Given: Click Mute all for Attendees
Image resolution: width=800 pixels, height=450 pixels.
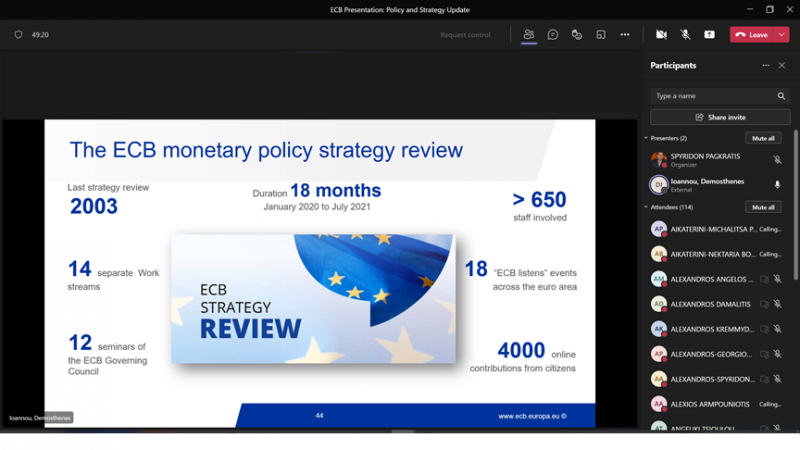Looking at the screenshot, I should (763, 207).
